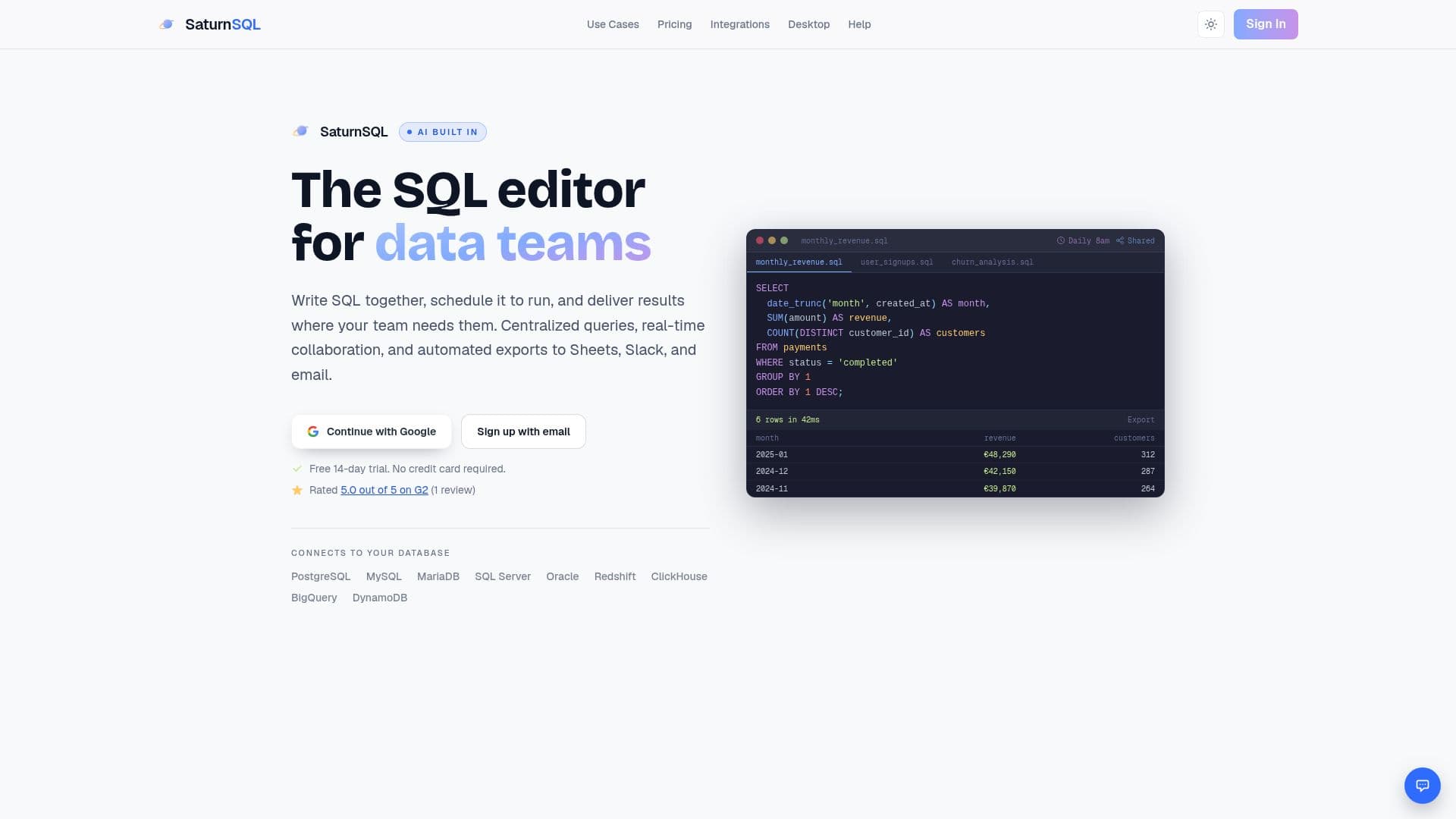Click the WHERE status = 'completed' line
Screen dimensions: 1456x819
click(827, 362)
